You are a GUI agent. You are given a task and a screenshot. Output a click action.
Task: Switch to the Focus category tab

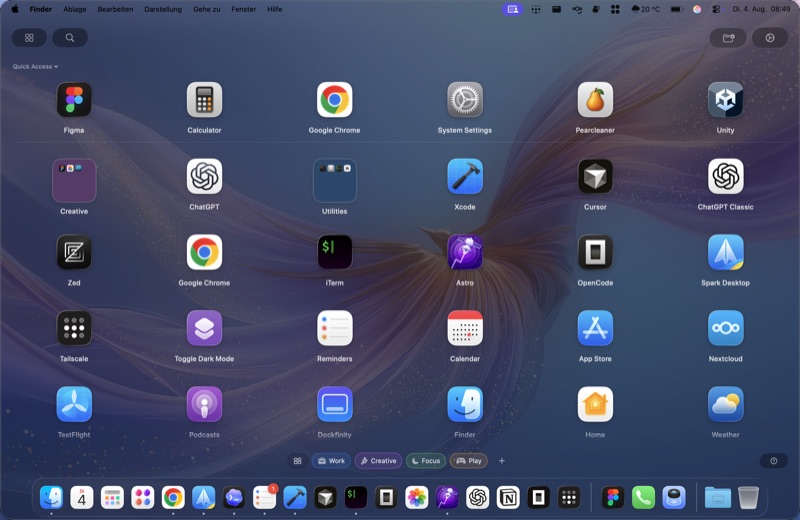pos(426,461)
